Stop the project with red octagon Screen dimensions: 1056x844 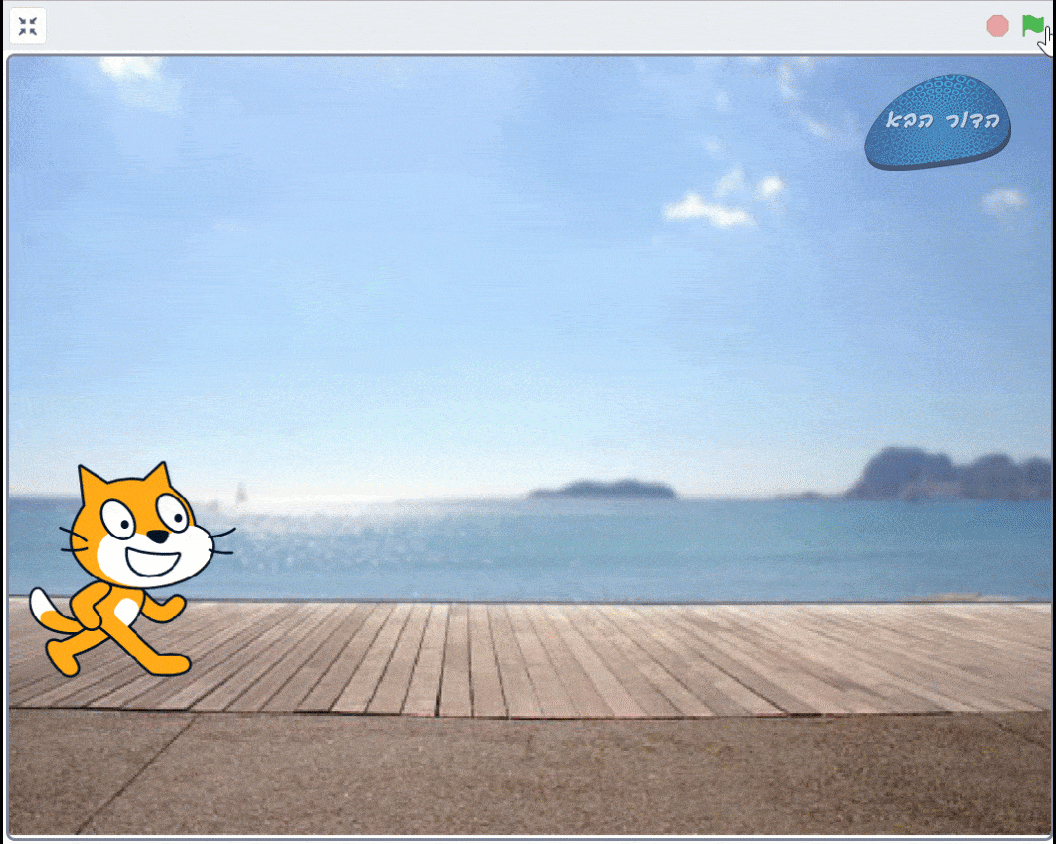click(x=997, y=26)
